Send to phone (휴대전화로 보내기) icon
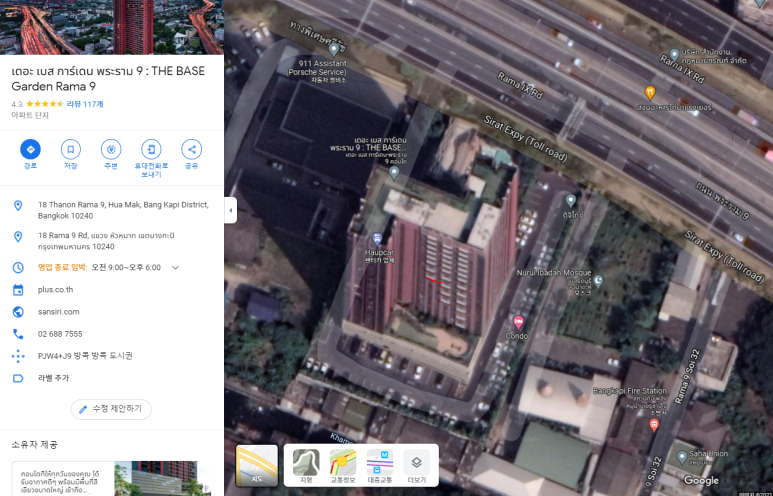Screen dimensions: 773x496 coord(151,149)
